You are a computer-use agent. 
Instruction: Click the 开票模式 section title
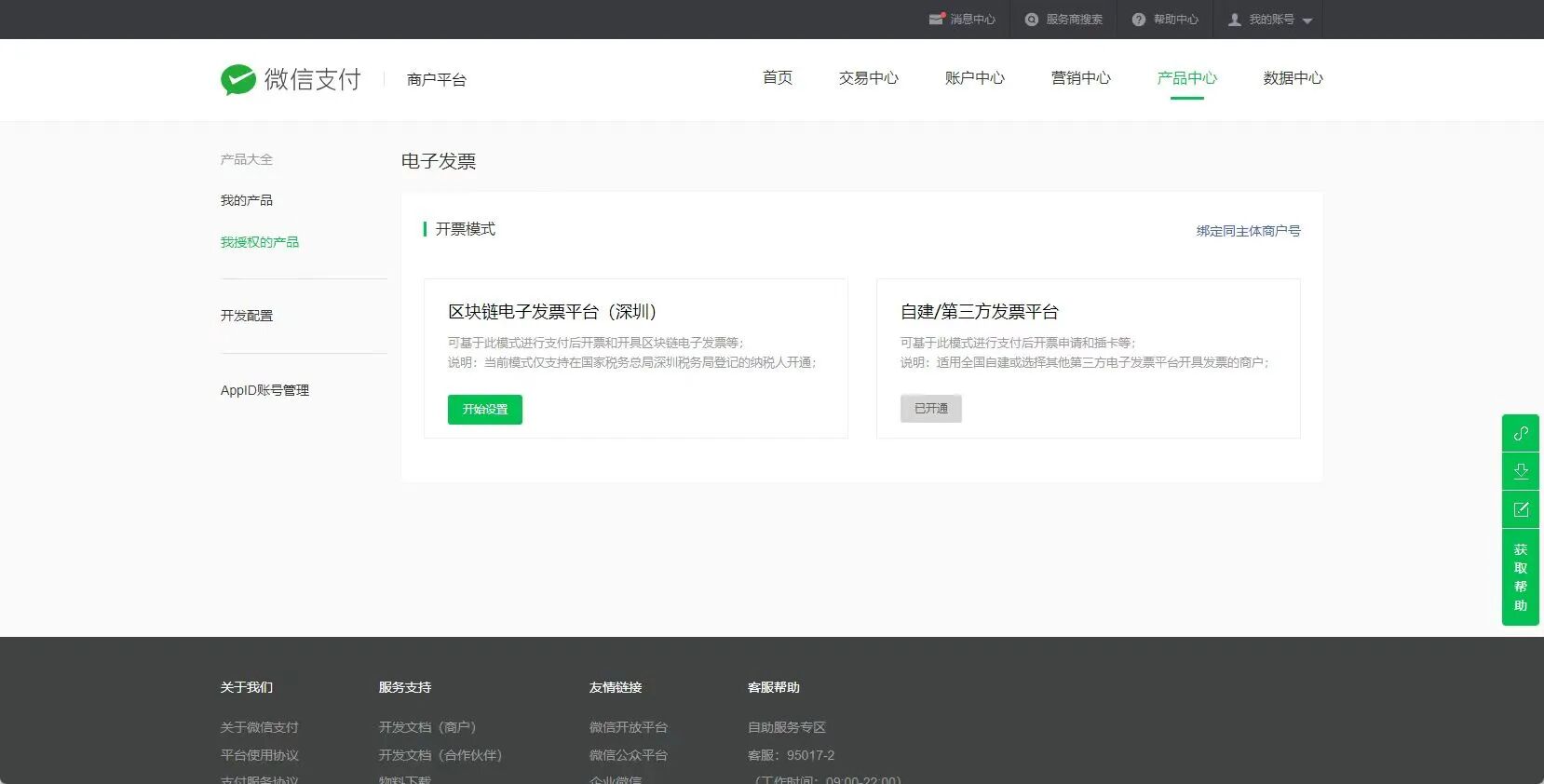pyautogui.click(x=466, y=229)
